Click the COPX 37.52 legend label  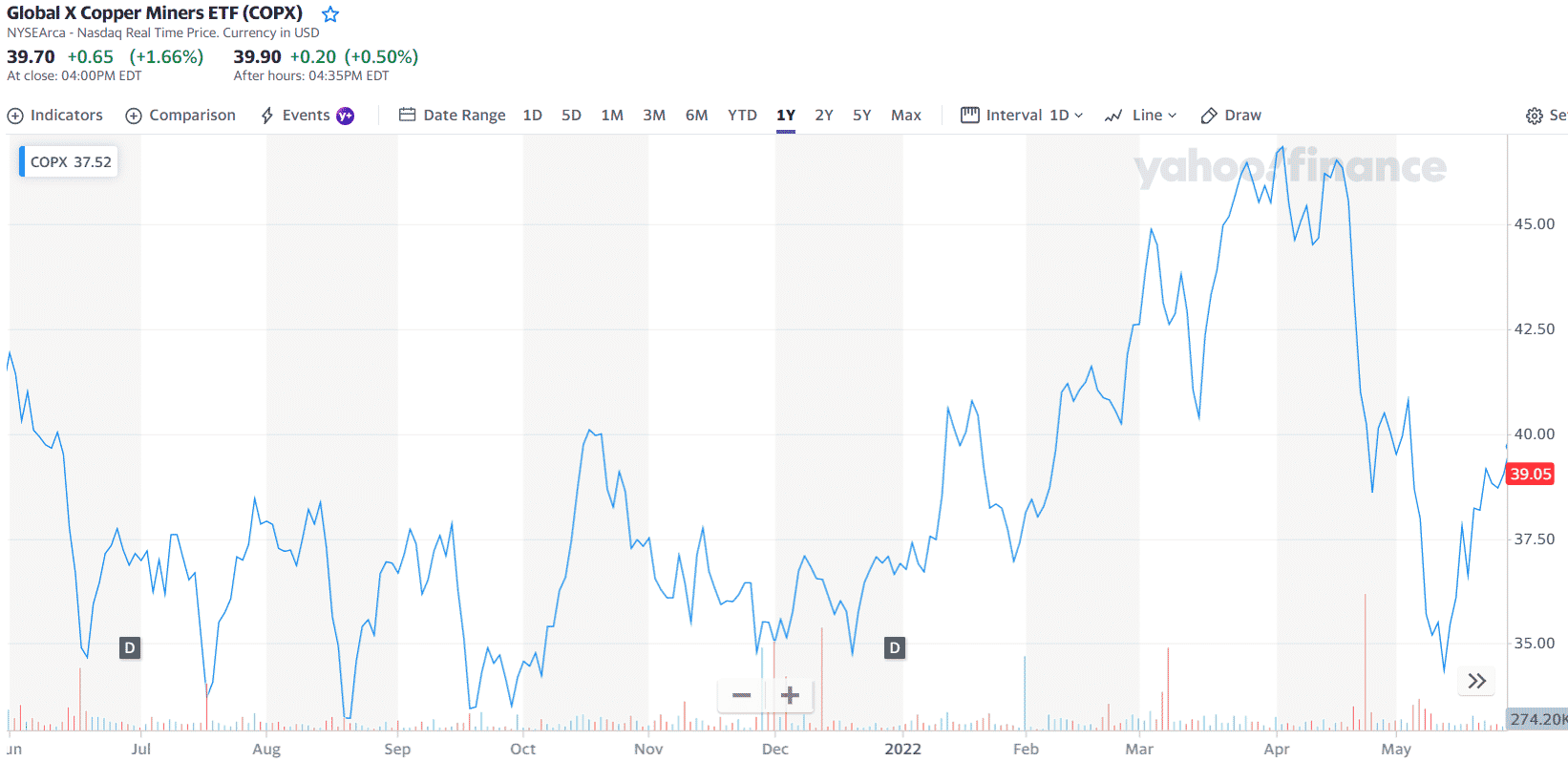pyautogui.click(x=70, y=162)
